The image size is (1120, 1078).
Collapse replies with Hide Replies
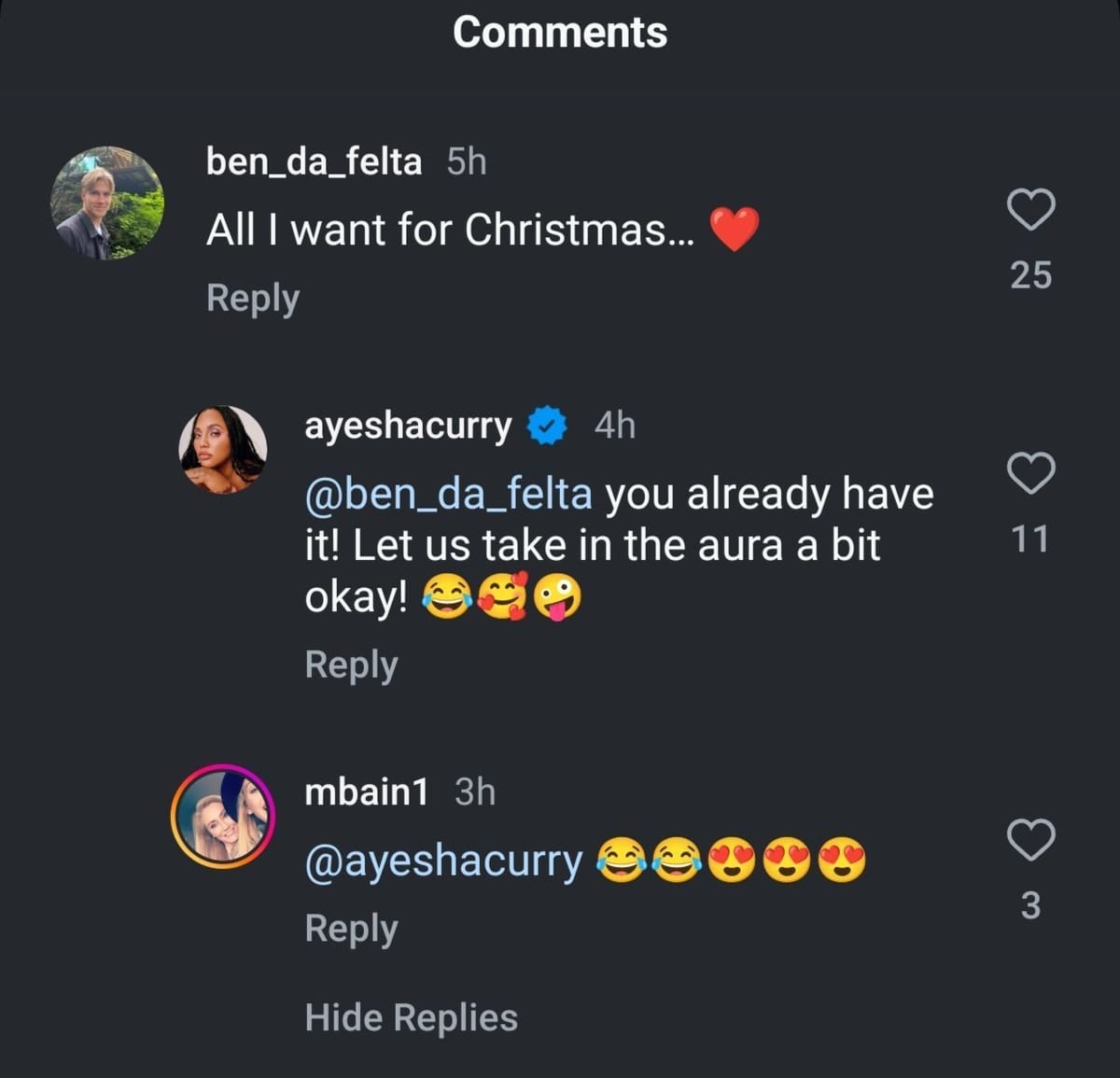tap(409, 1015)
